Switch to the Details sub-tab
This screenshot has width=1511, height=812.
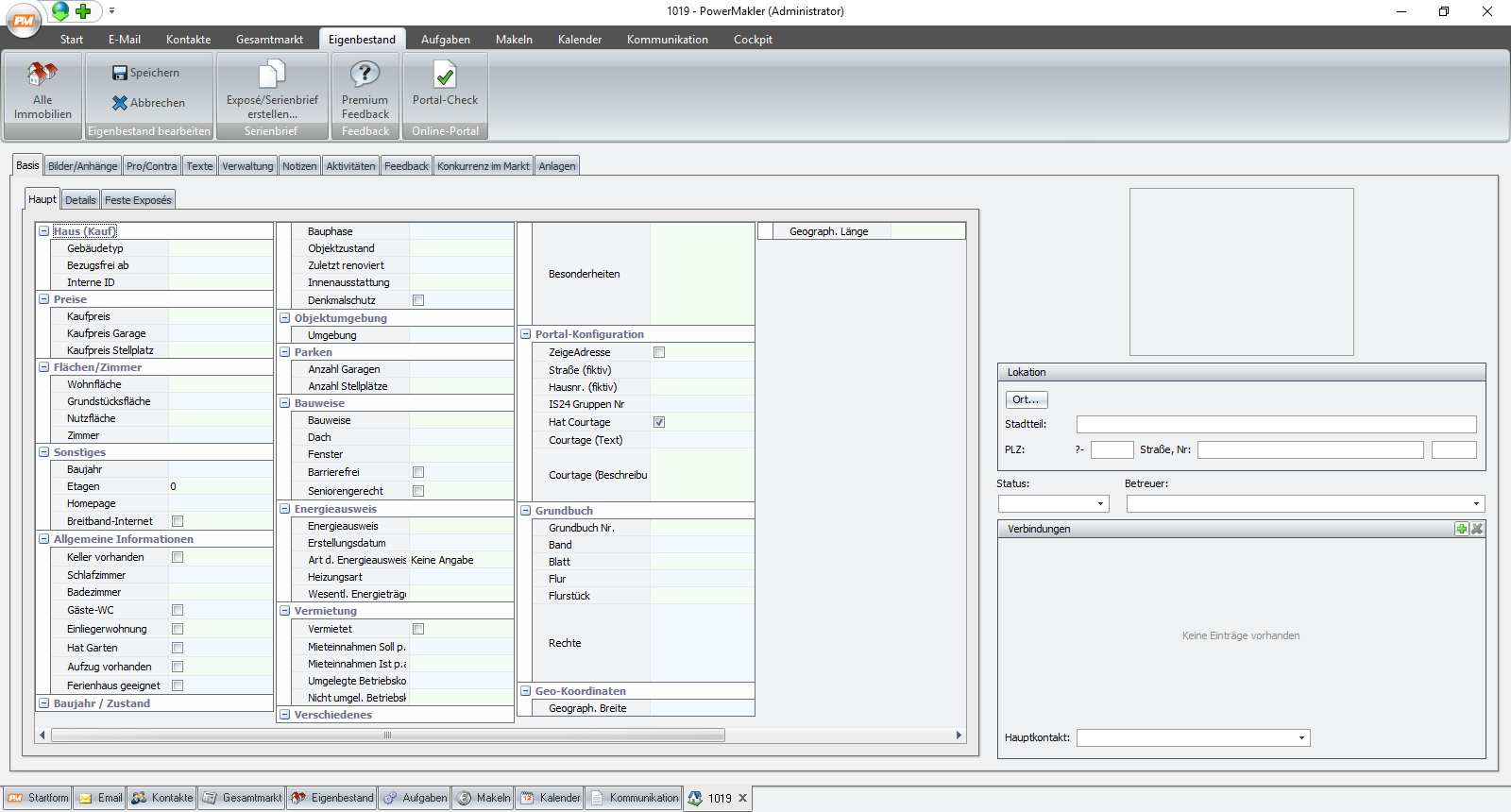(80, 200)
